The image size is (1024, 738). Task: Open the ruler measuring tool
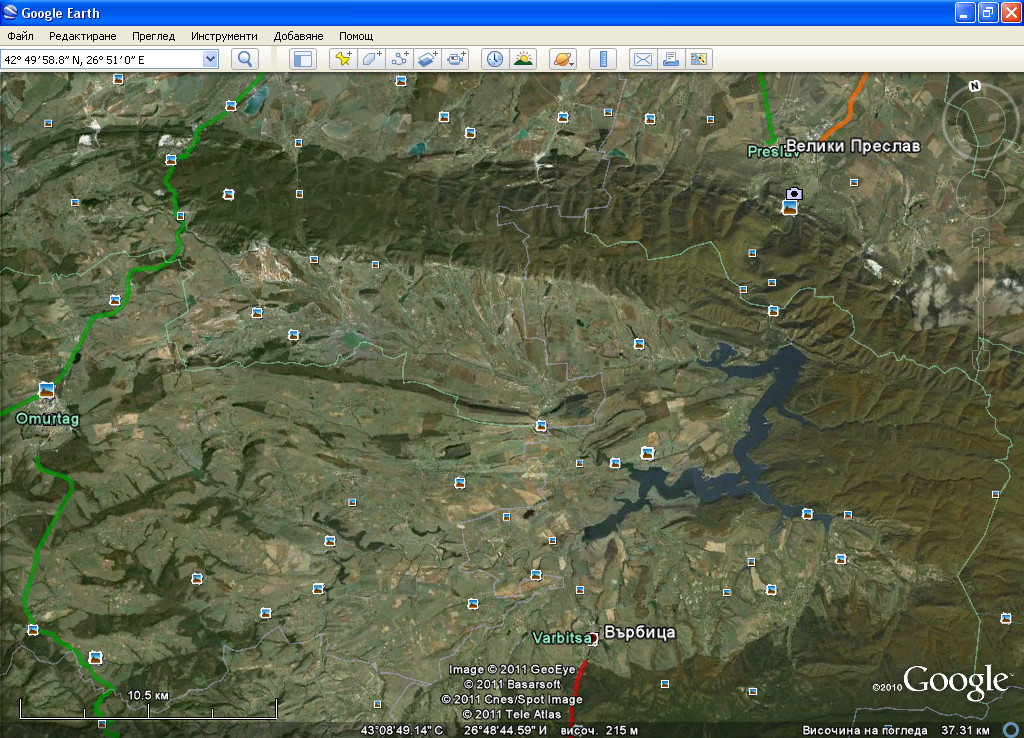pos(603,59)
